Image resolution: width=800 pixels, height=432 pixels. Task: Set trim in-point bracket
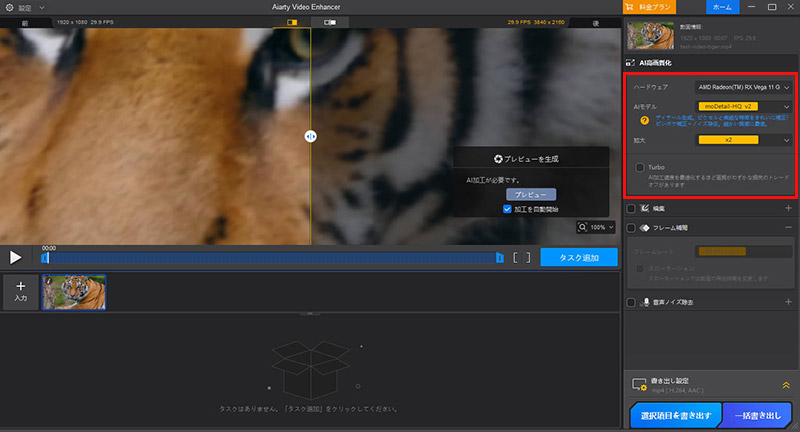pyautogui.click(x=515, y=258)
